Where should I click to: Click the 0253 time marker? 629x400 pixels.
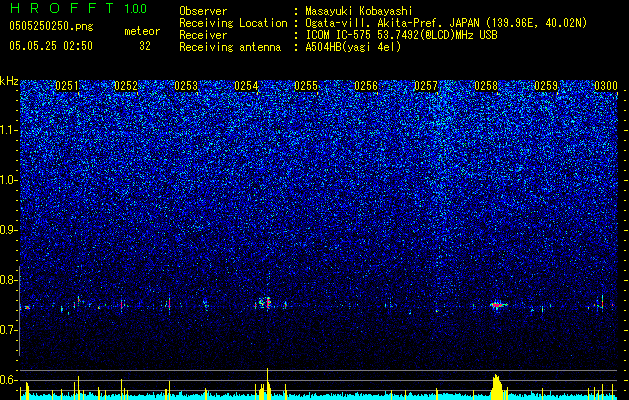(x=186, y=86)
